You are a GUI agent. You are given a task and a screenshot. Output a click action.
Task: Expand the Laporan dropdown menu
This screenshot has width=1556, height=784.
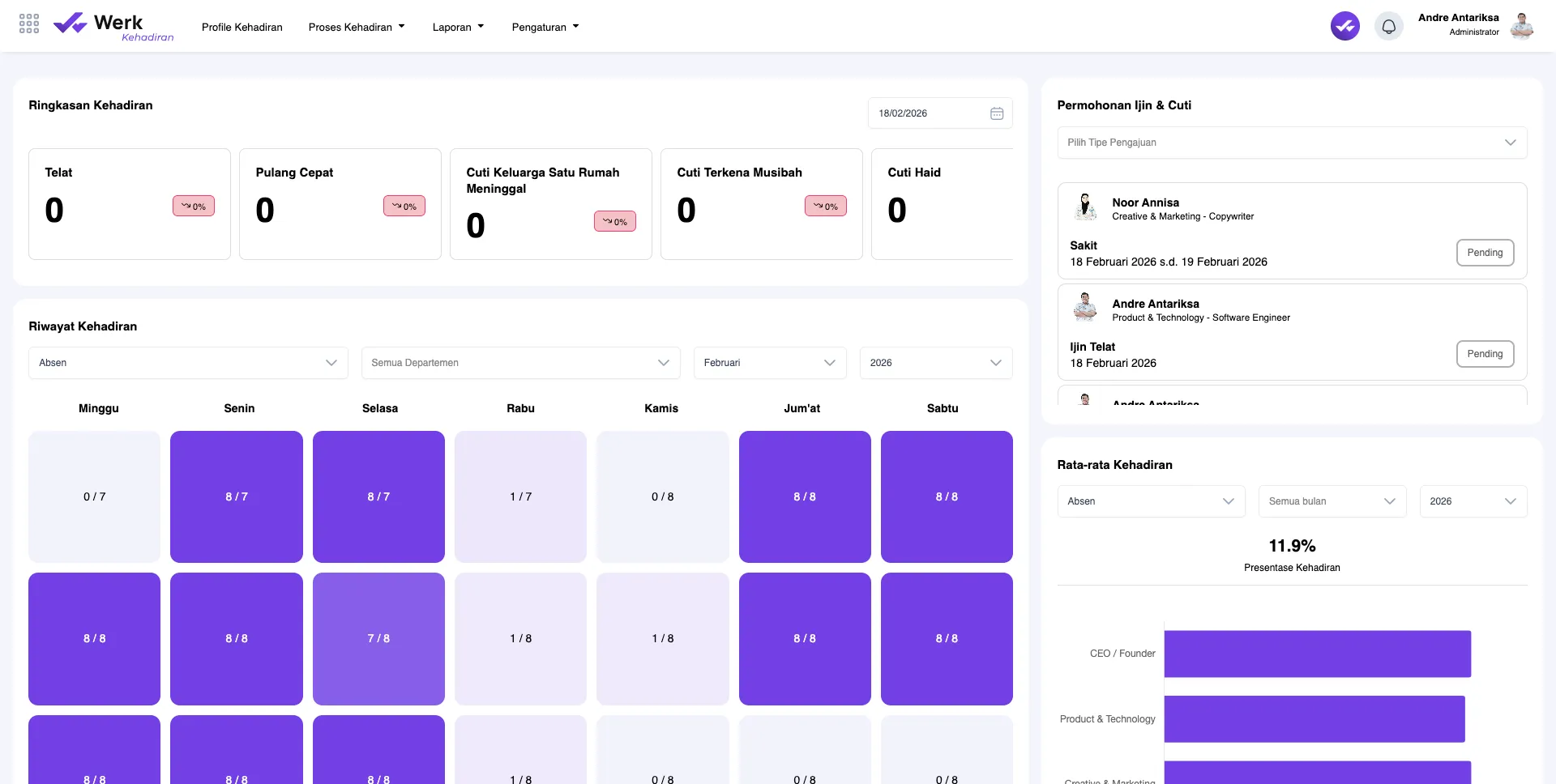(458, 27)
